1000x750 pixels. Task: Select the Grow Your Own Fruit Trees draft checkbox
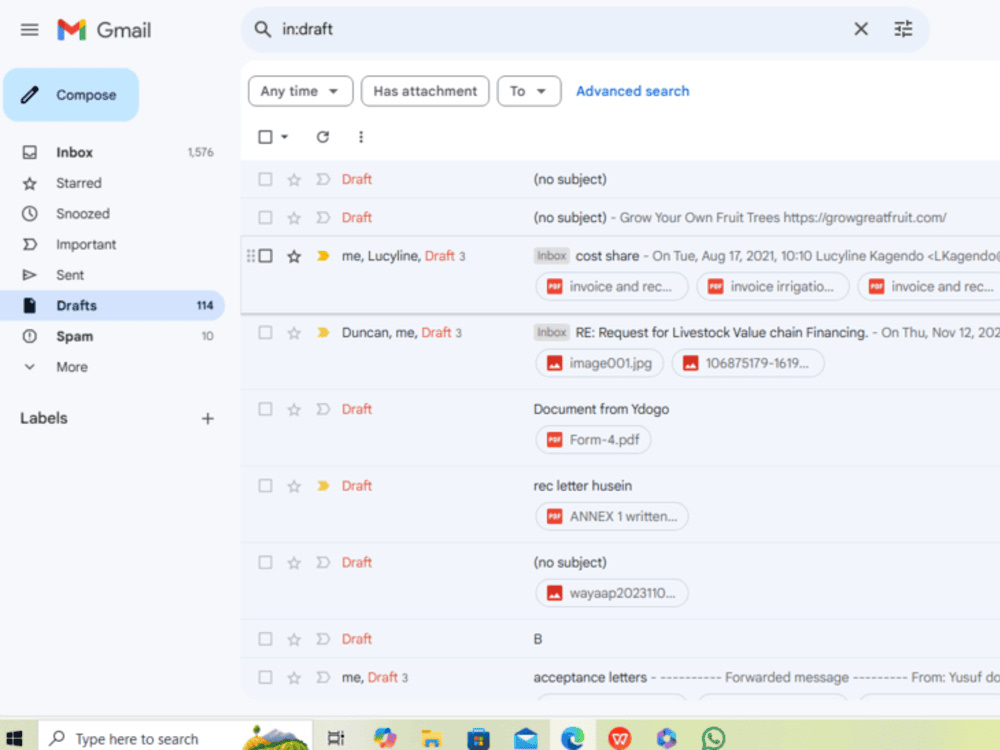click(x=265, y=217)
